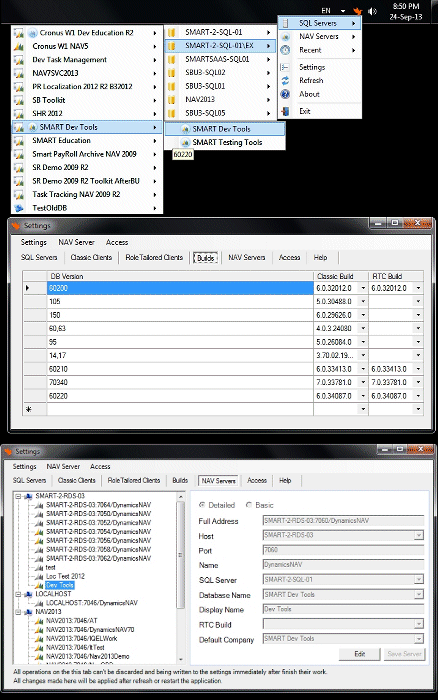The image size is (438, 700).
Task: Click the new row DB Version cell
Action: [180, 409]
